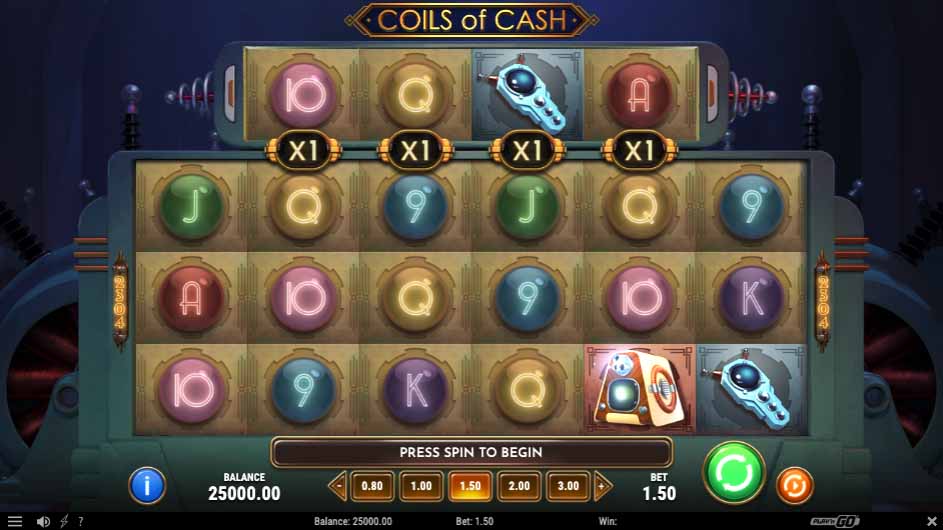Toggle fast play lightning bolt icon
This screenshot has height=530, width=943.
tap(64, 522)
